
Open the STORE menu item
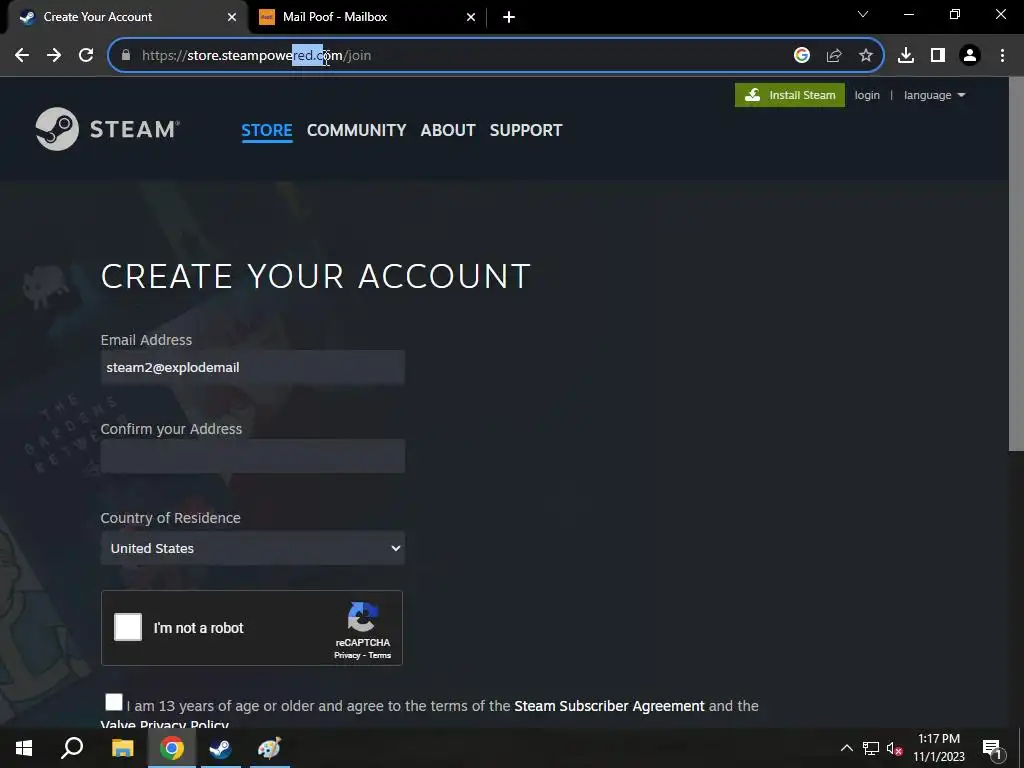tap(266, 131)
